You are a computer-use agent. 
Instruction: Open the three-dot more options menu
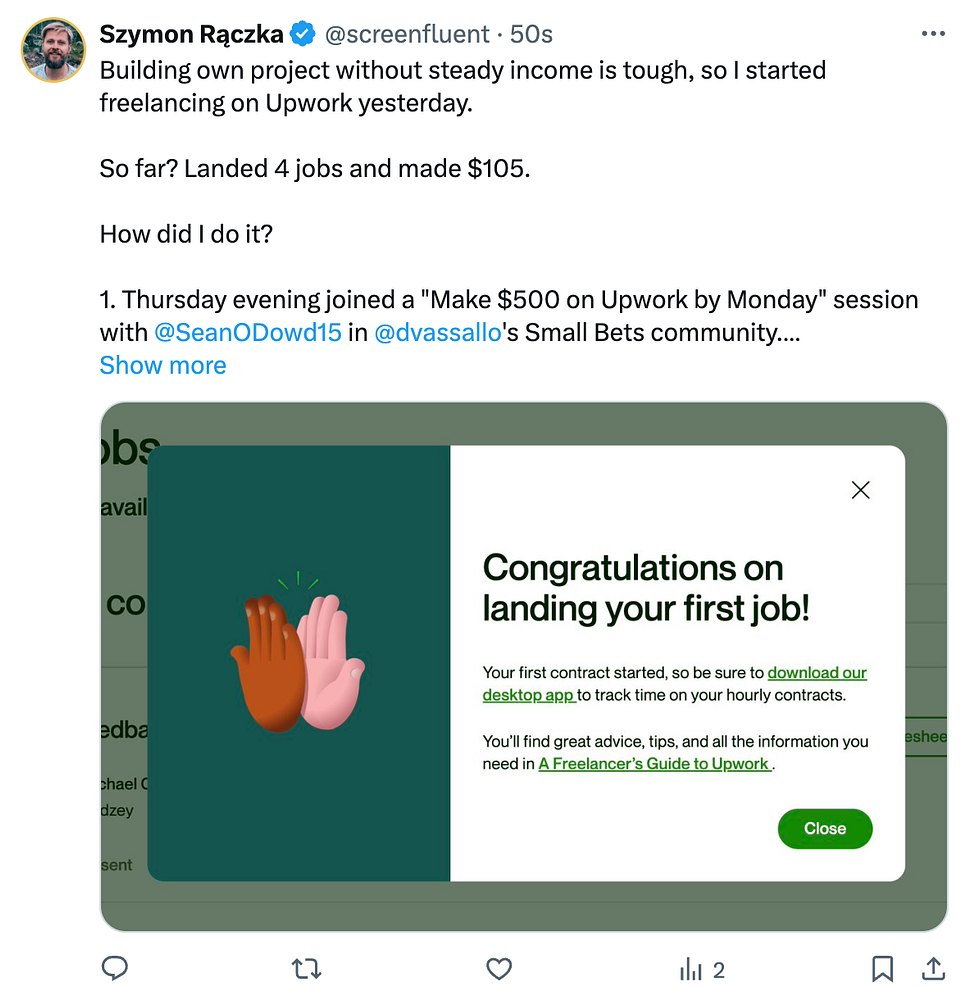tap(932, 34)
